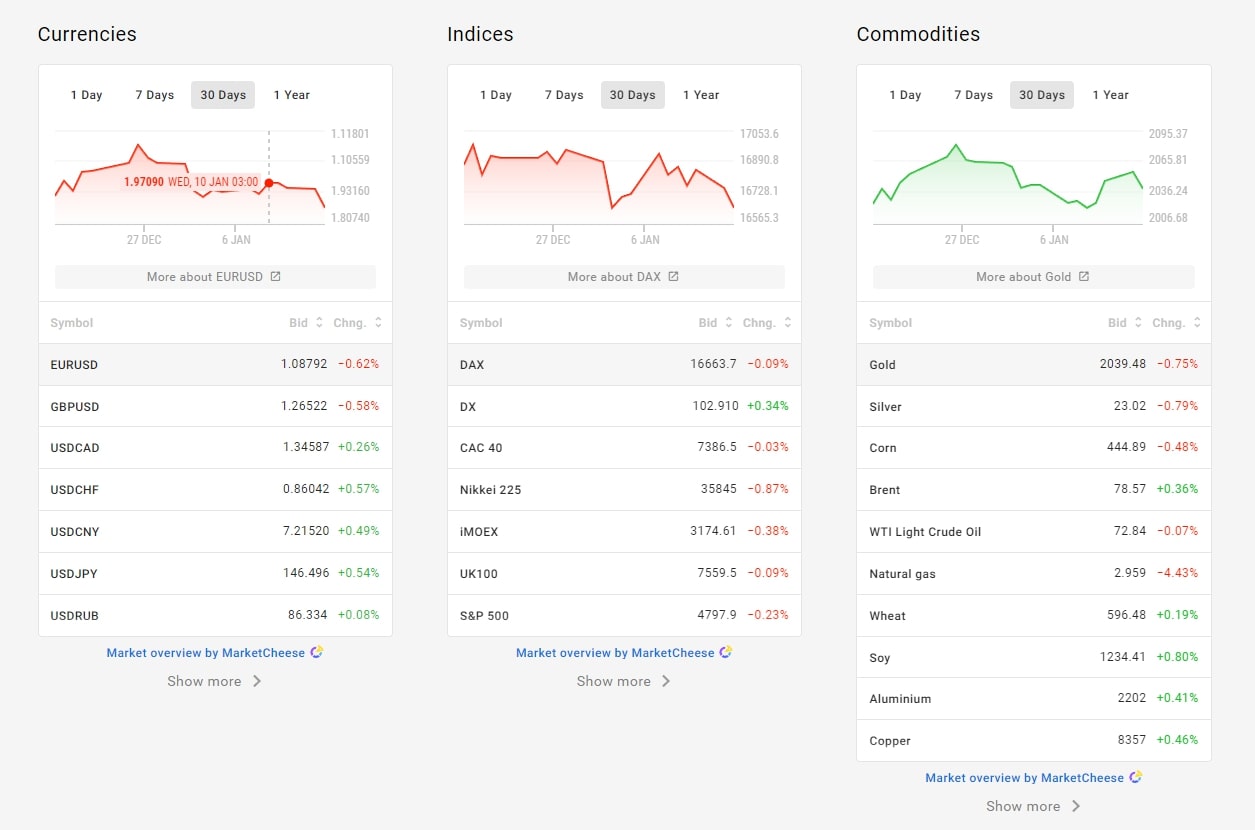Open Market overview by MarketCheese link under Commodities
The height and width of the screenshot is (830, 1255).
[x=1025, y=778]
